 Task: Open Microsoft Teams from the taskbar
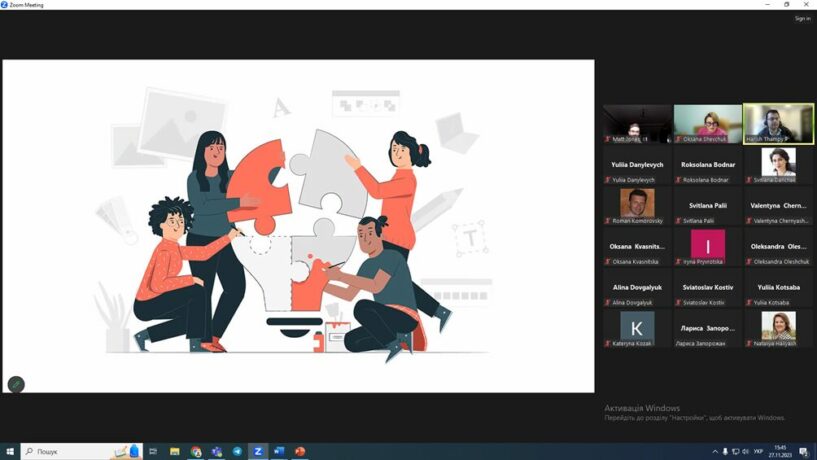(216, 452)
